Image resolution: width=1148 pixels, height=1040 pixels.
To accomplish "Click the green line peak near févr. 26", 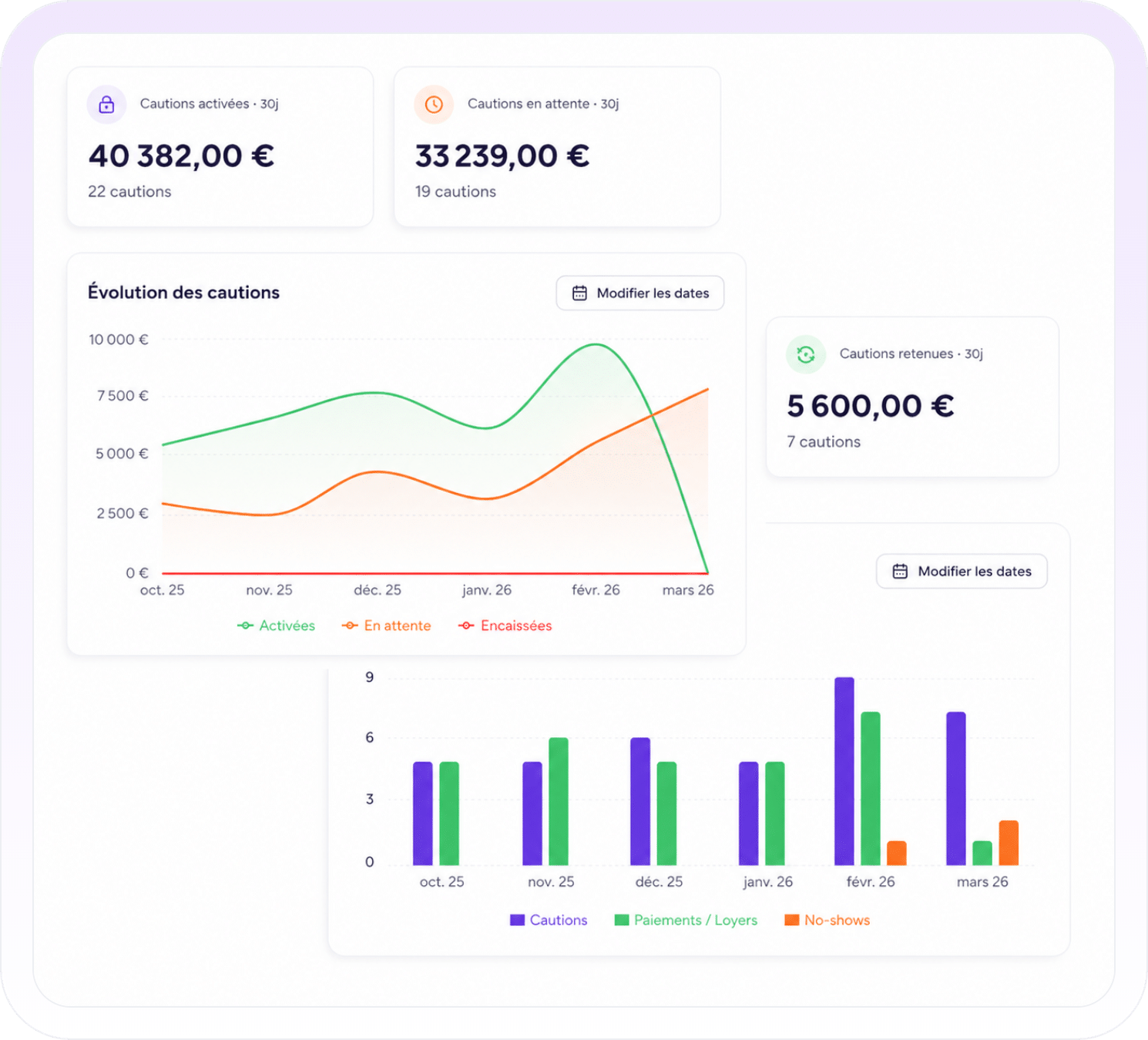I will (x=595, y=344).
